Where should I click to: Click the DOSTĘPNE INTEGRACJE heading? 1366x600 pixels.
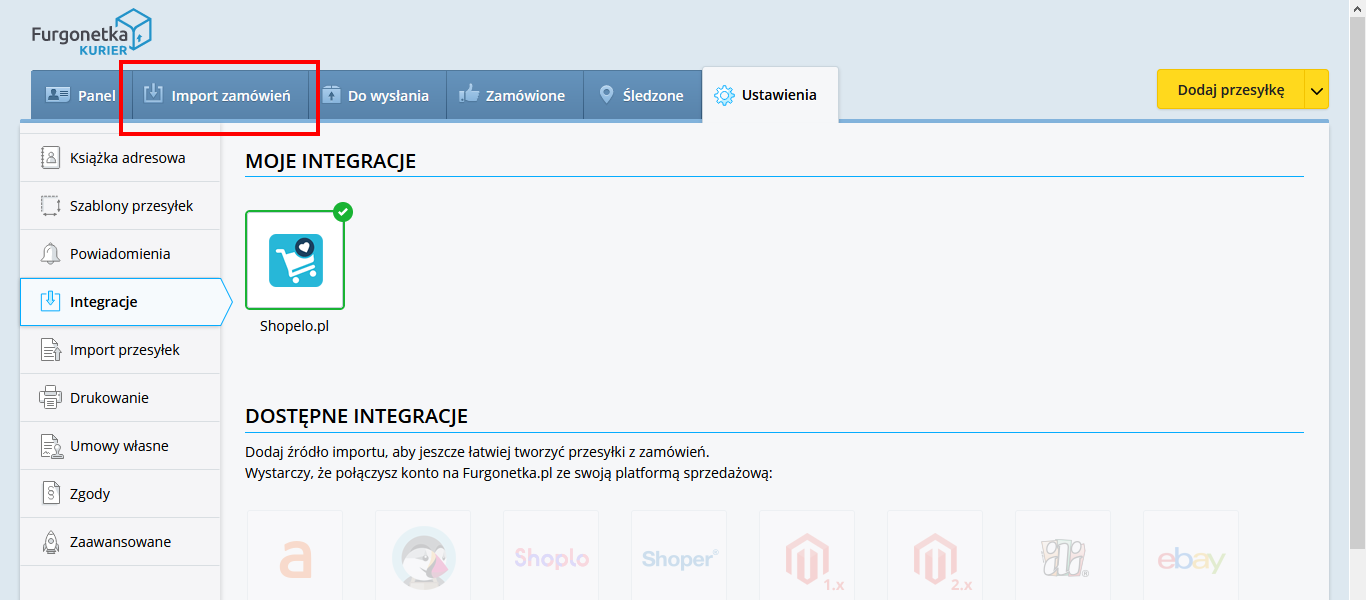tap(356, 416)
